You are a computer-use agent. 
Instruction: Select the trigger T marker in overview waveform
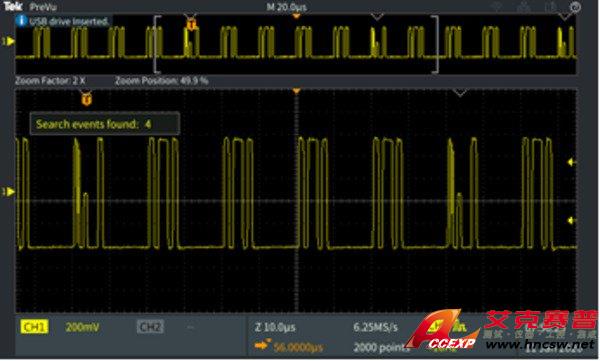tap(192, 25)
